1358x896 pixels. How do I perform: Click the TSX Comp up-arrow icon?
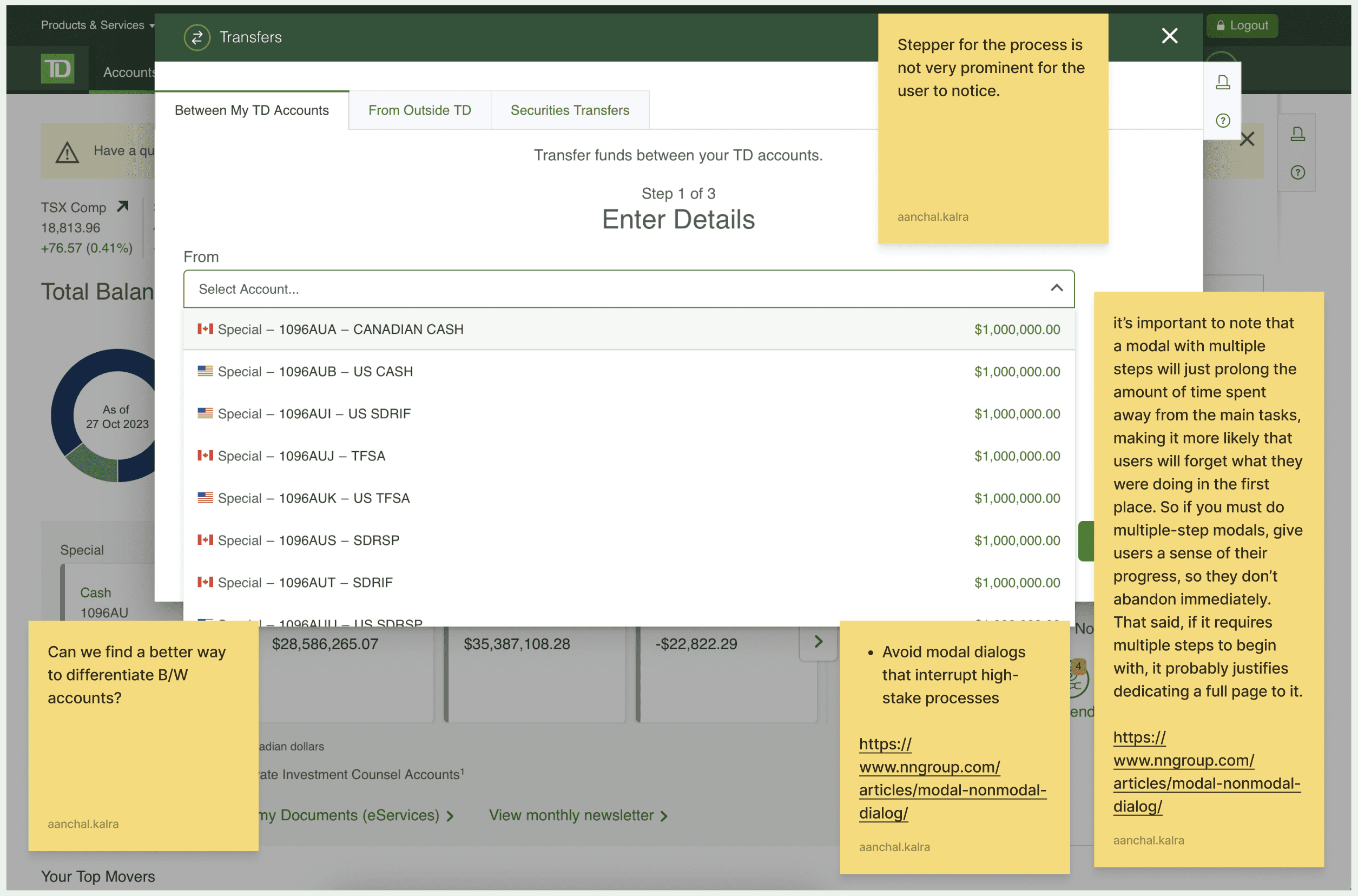[x=123, y=206]
